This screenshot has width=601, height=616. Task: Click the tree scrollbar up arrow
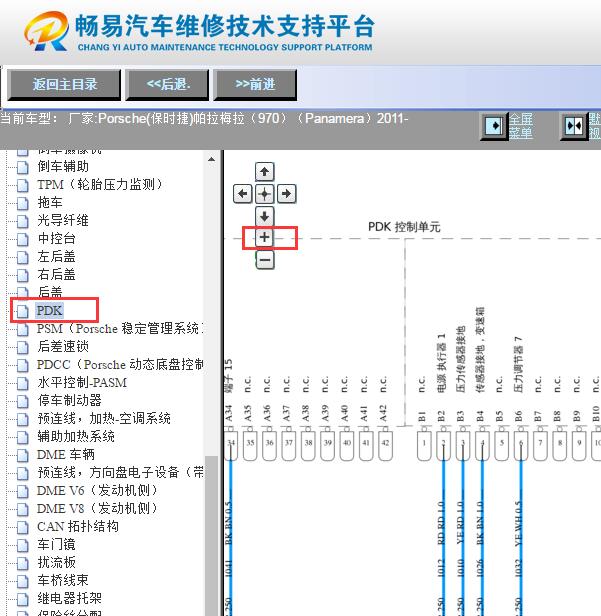click(x=211, y=159)
